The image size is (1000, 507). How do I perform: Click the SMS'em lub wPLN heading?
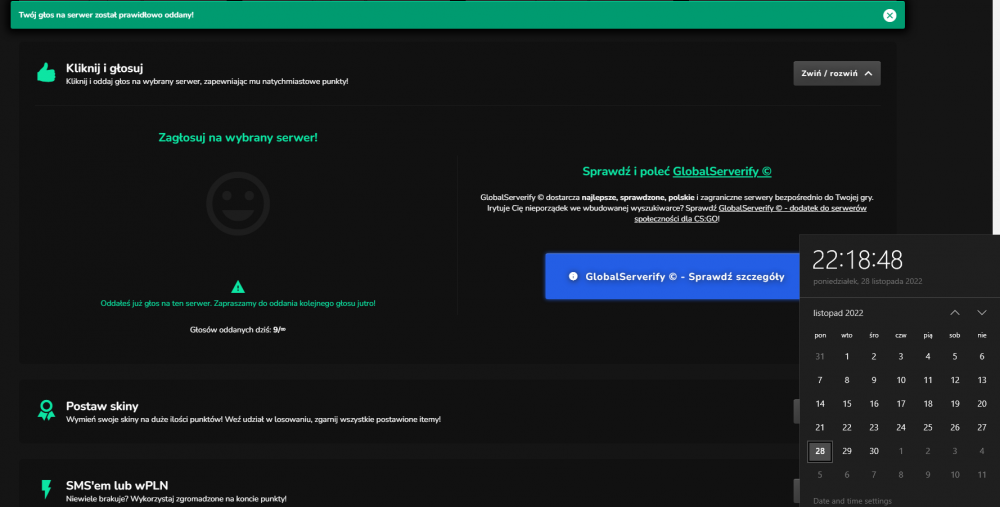pos(117,485)
